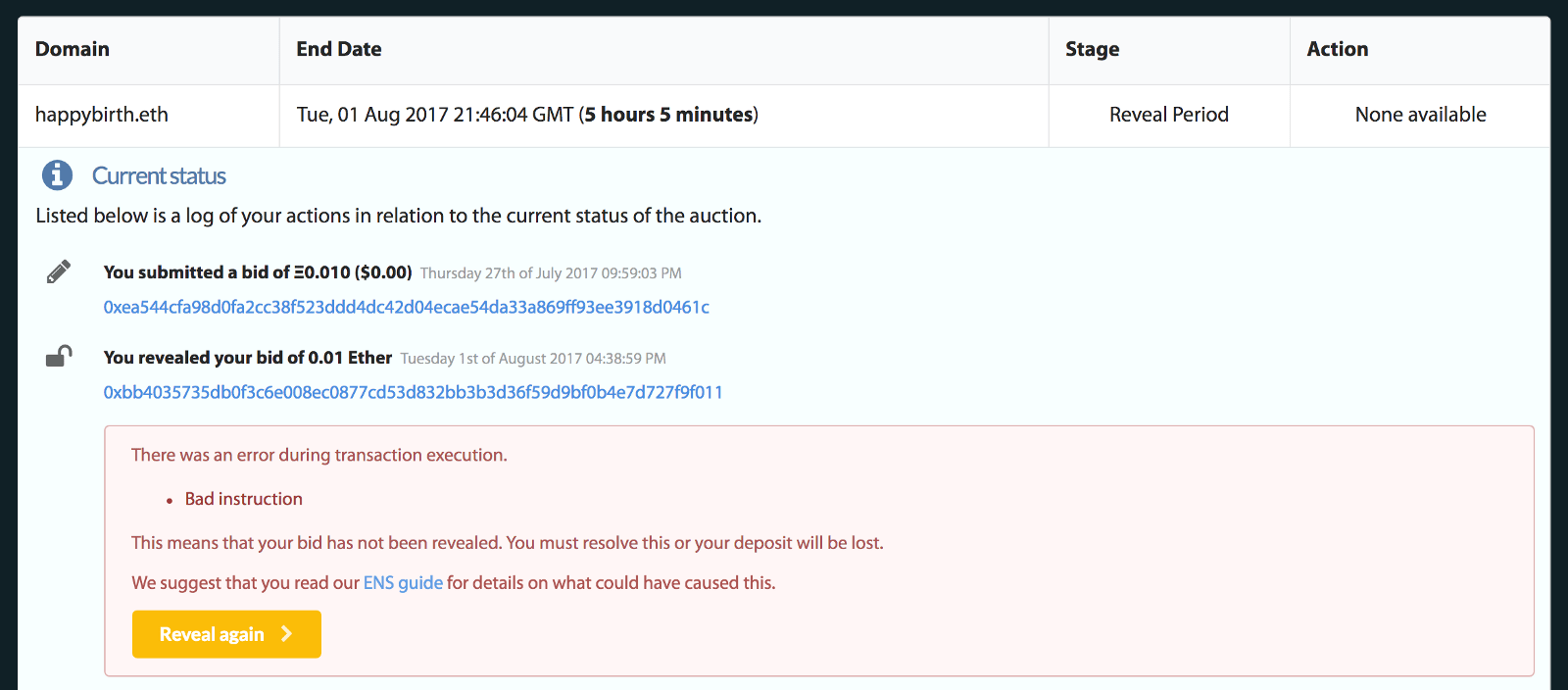Screen dimensions: 1568x690
Task: Click the unlocked padlock icon next to revealed bid
Action: [x=59, y=356]
